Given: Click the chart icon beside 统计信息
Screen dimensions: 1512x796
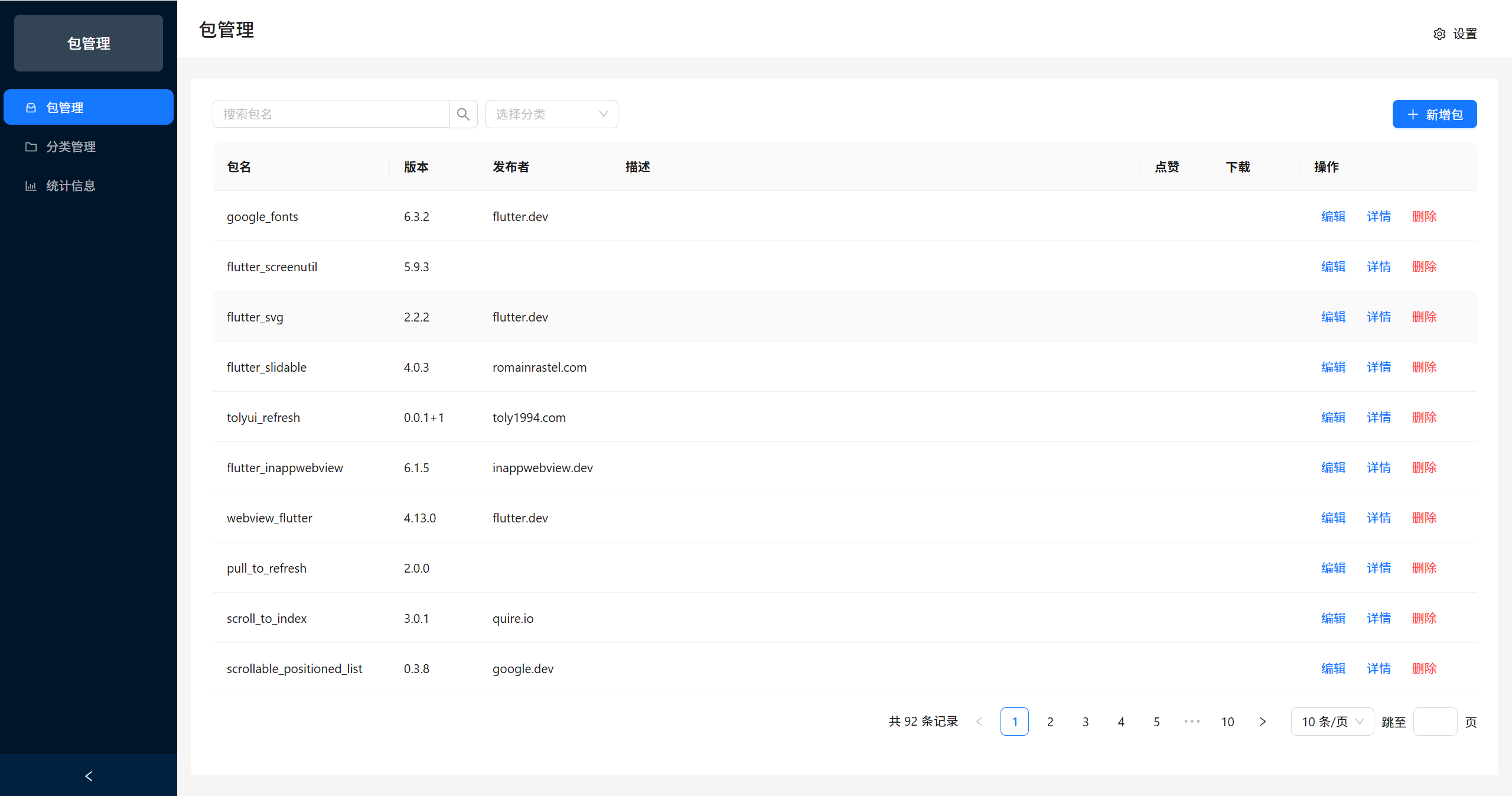Looking at the screenshot, I should pos(31,186).
